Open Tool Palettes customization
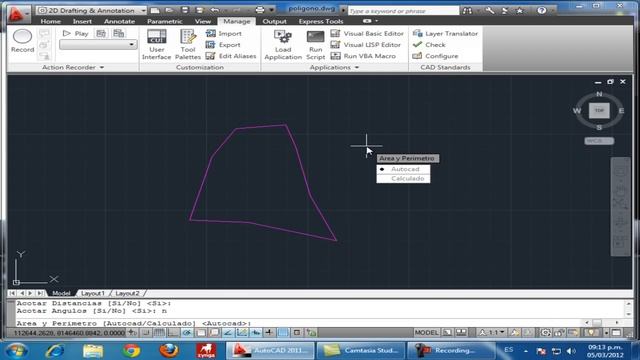Viewport: 640px width, 360px height. click(188, 45)
